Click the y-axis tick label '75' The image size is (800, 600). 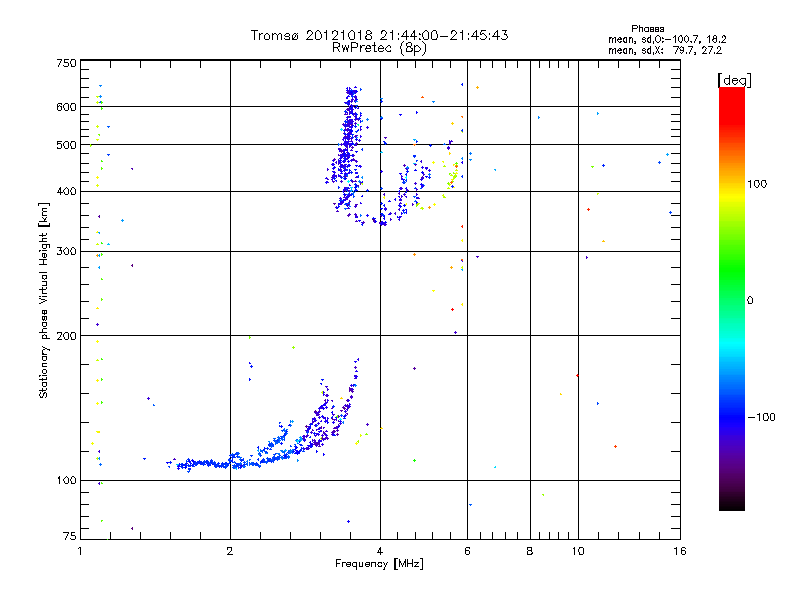click(70, 536)
